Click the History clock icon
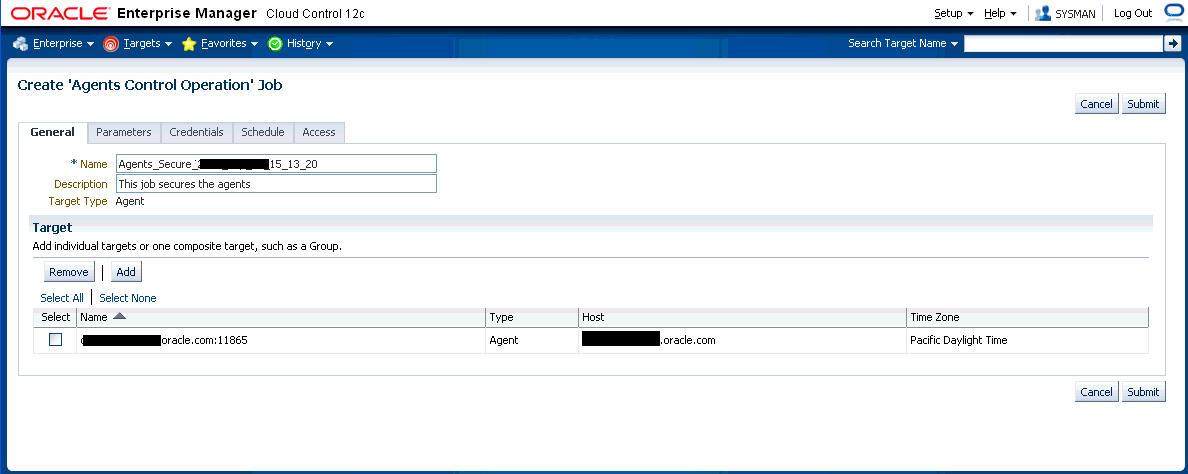 [275, 44]
